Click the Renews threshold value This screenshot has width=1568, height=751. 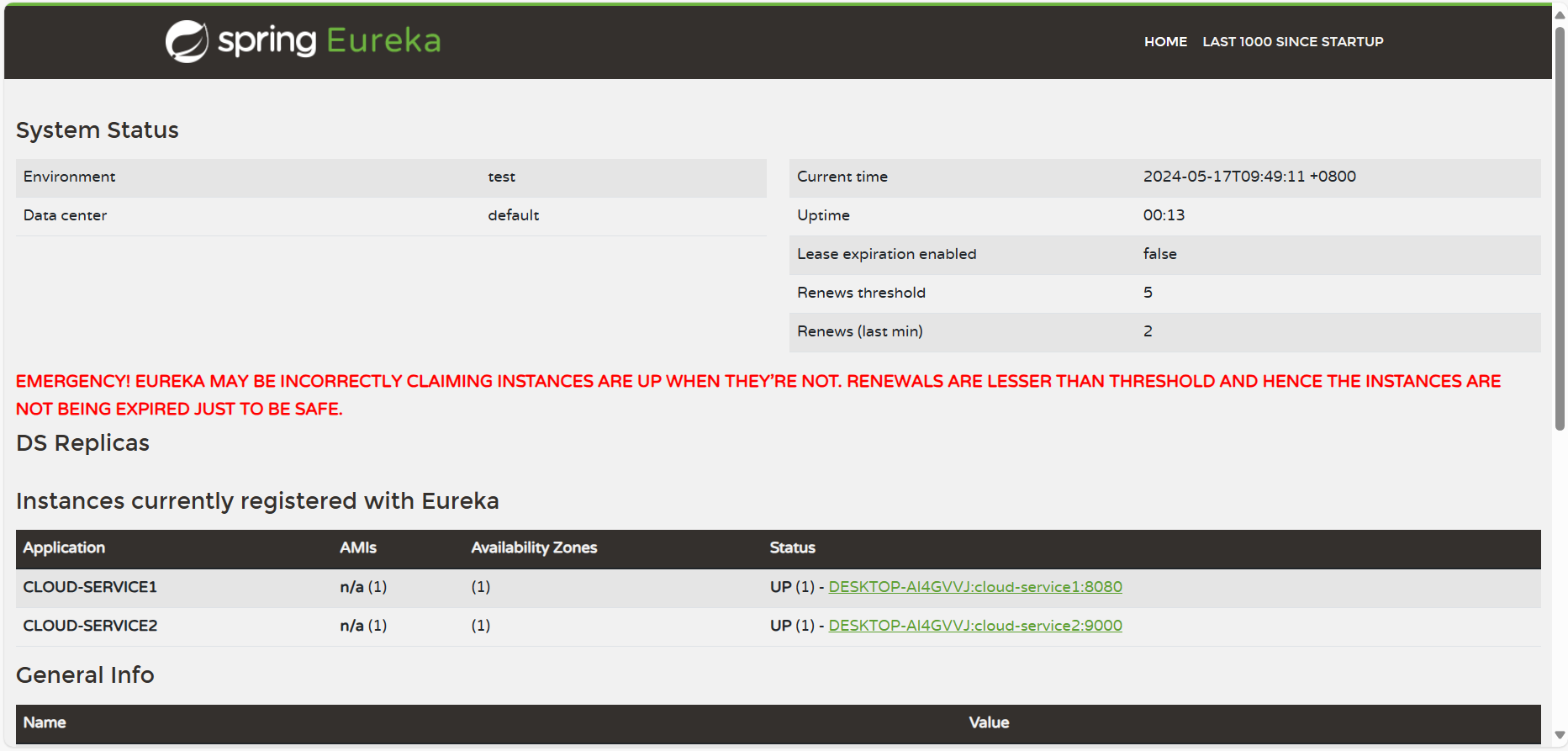point(1148,293)
